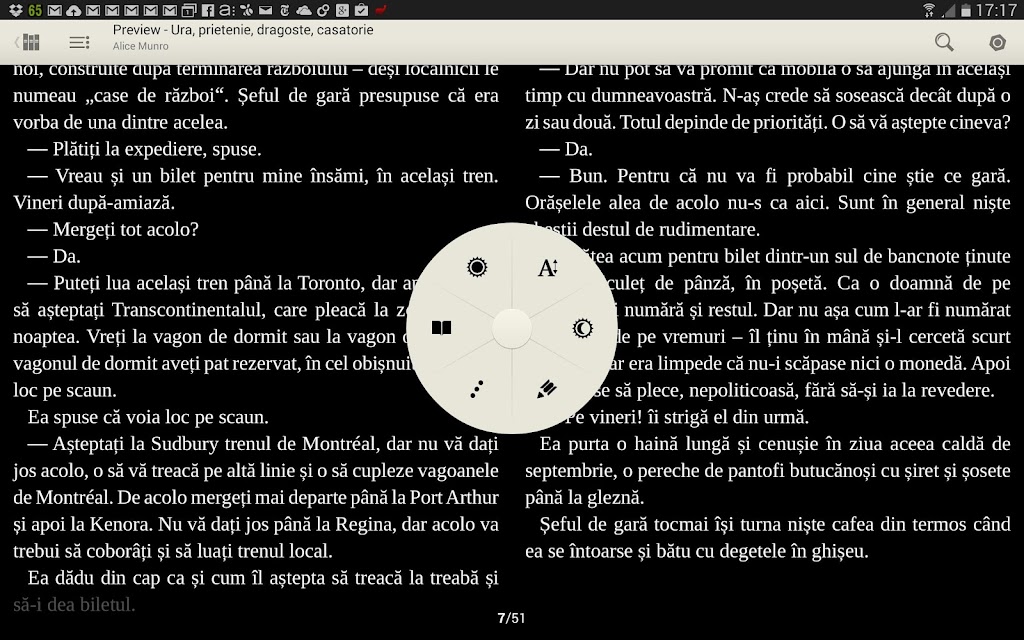The height and width of the screenshot is (640, 1024).
Task: Open the white envelope email notification
Action: [265, 10]
